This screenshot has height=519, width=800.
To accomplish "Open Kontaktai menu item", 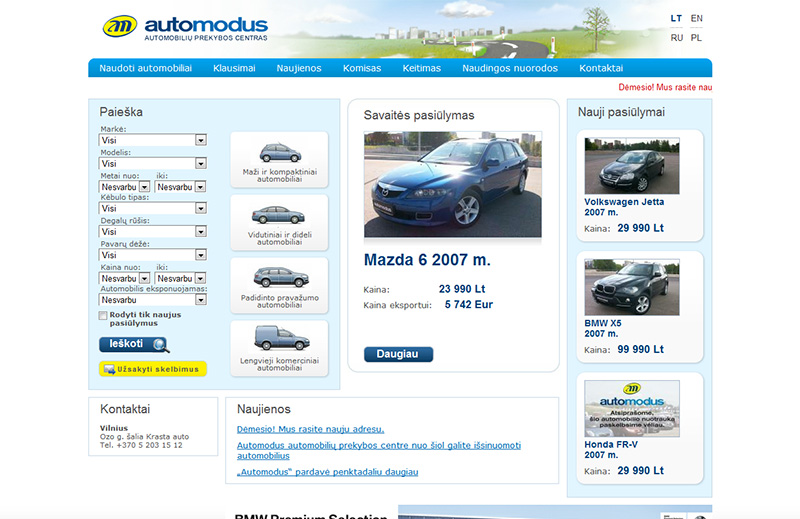I will click(x=601, y=68).
